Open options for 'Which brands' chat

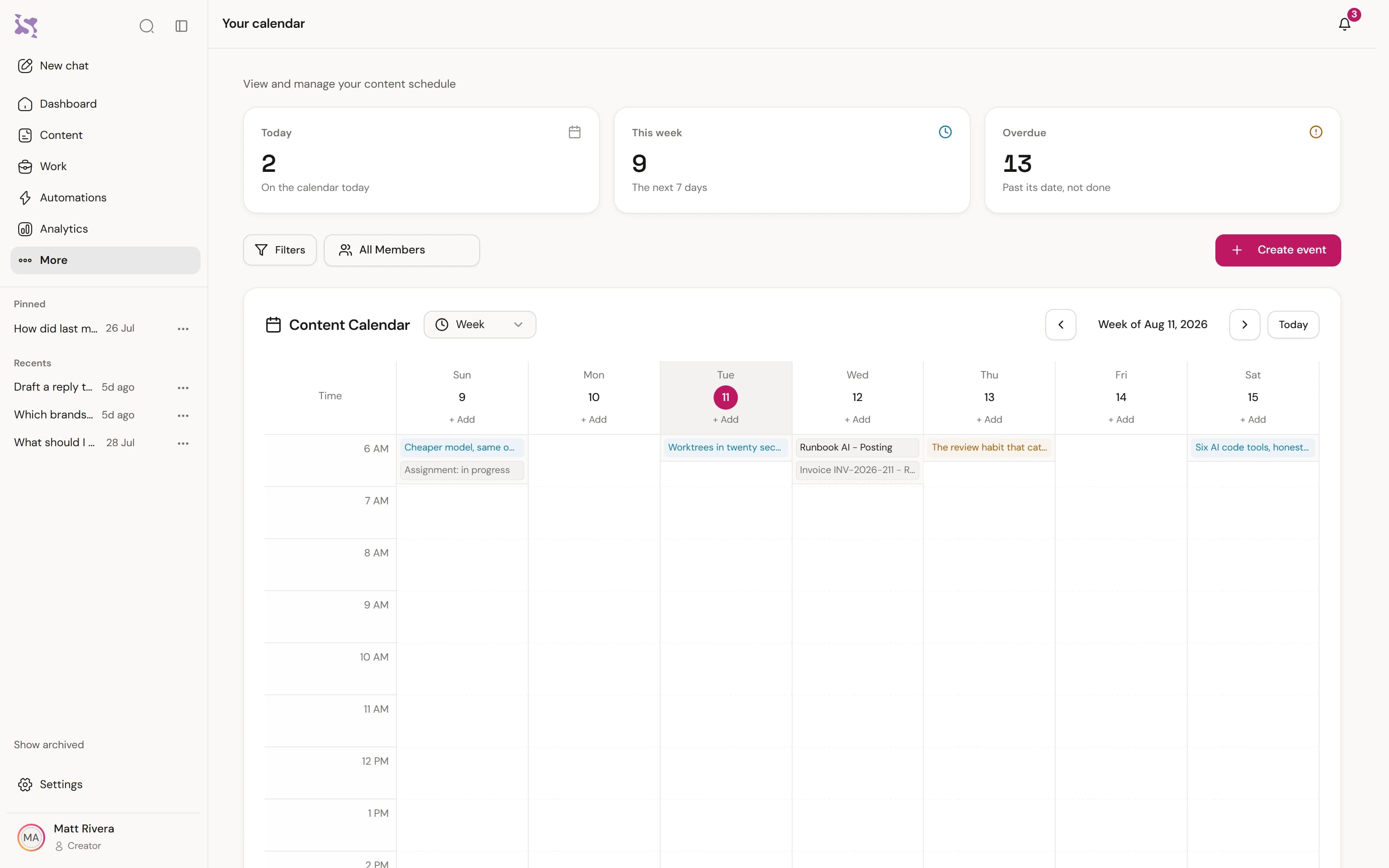click(183, 416)
